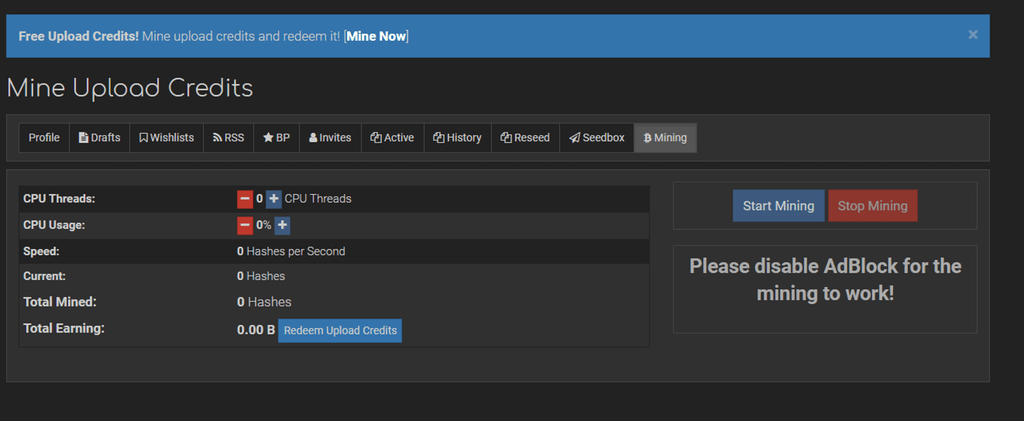Go to the Seedbox tab

(596, 138)
